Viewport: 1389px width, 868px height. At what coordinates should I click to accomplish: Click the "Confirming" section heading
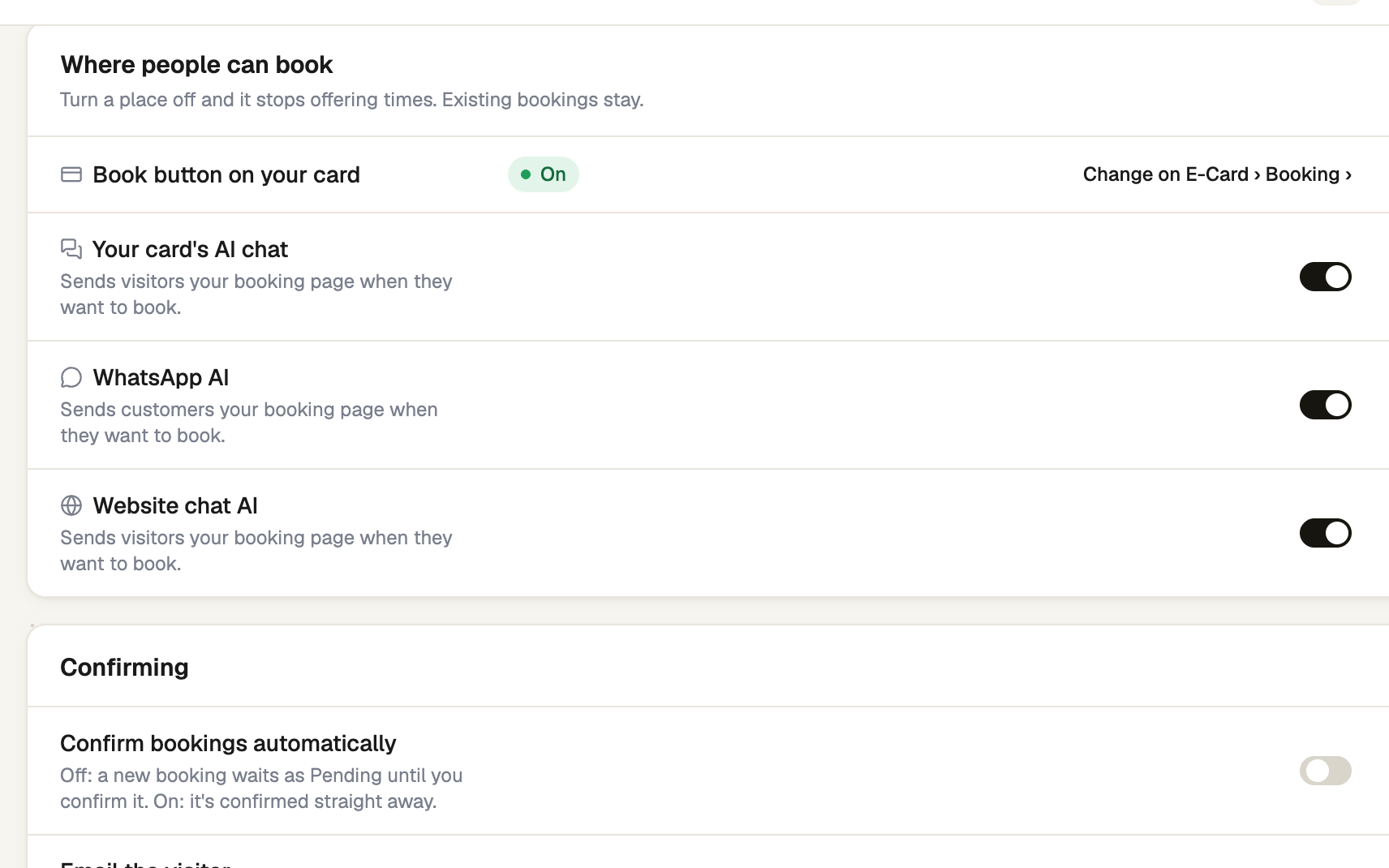[x=124, y=667]
